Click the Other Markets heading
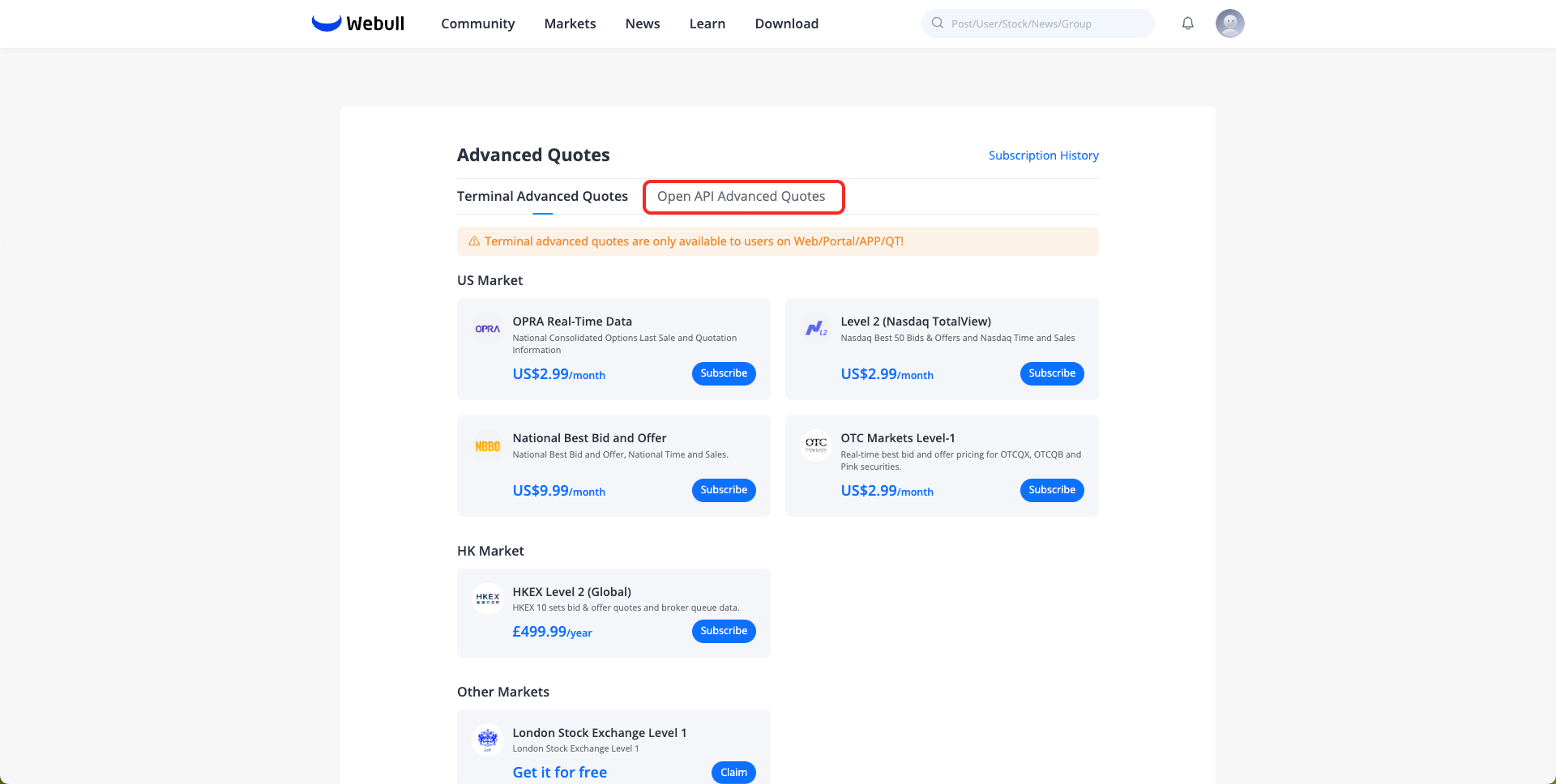 (503, 692)
